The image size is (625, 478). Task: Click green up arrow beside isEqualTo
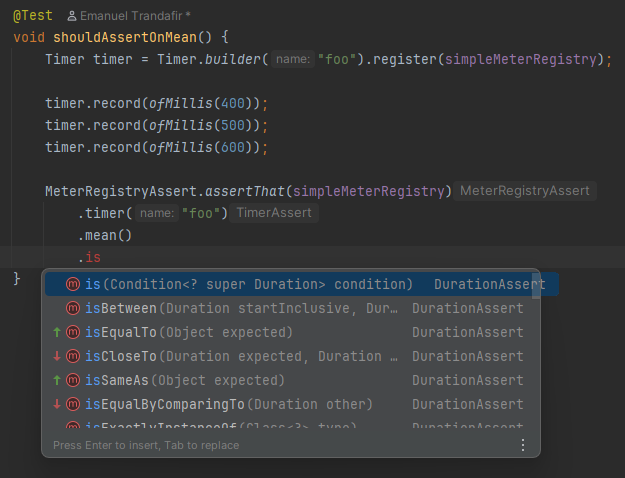click(57, 332)
